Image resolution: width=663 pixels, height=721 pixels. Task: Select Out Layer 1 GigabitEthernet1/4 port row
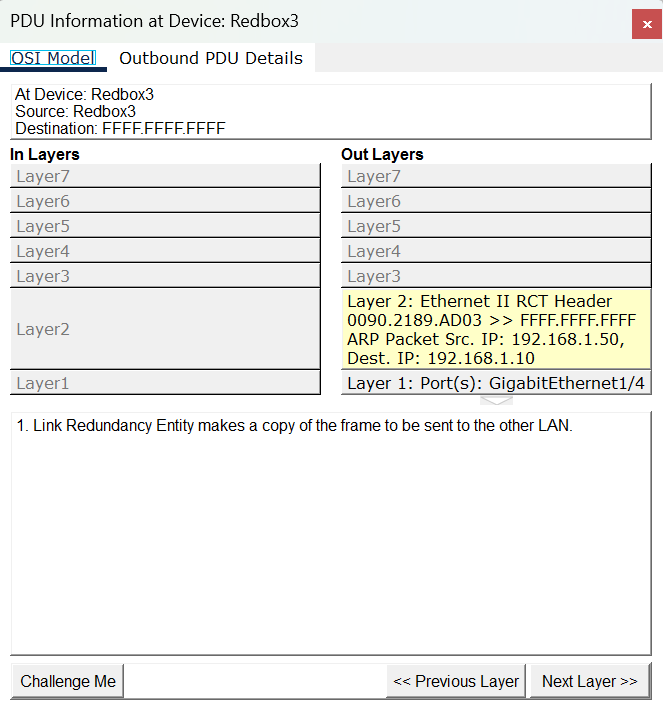click(x=496, y=383)
